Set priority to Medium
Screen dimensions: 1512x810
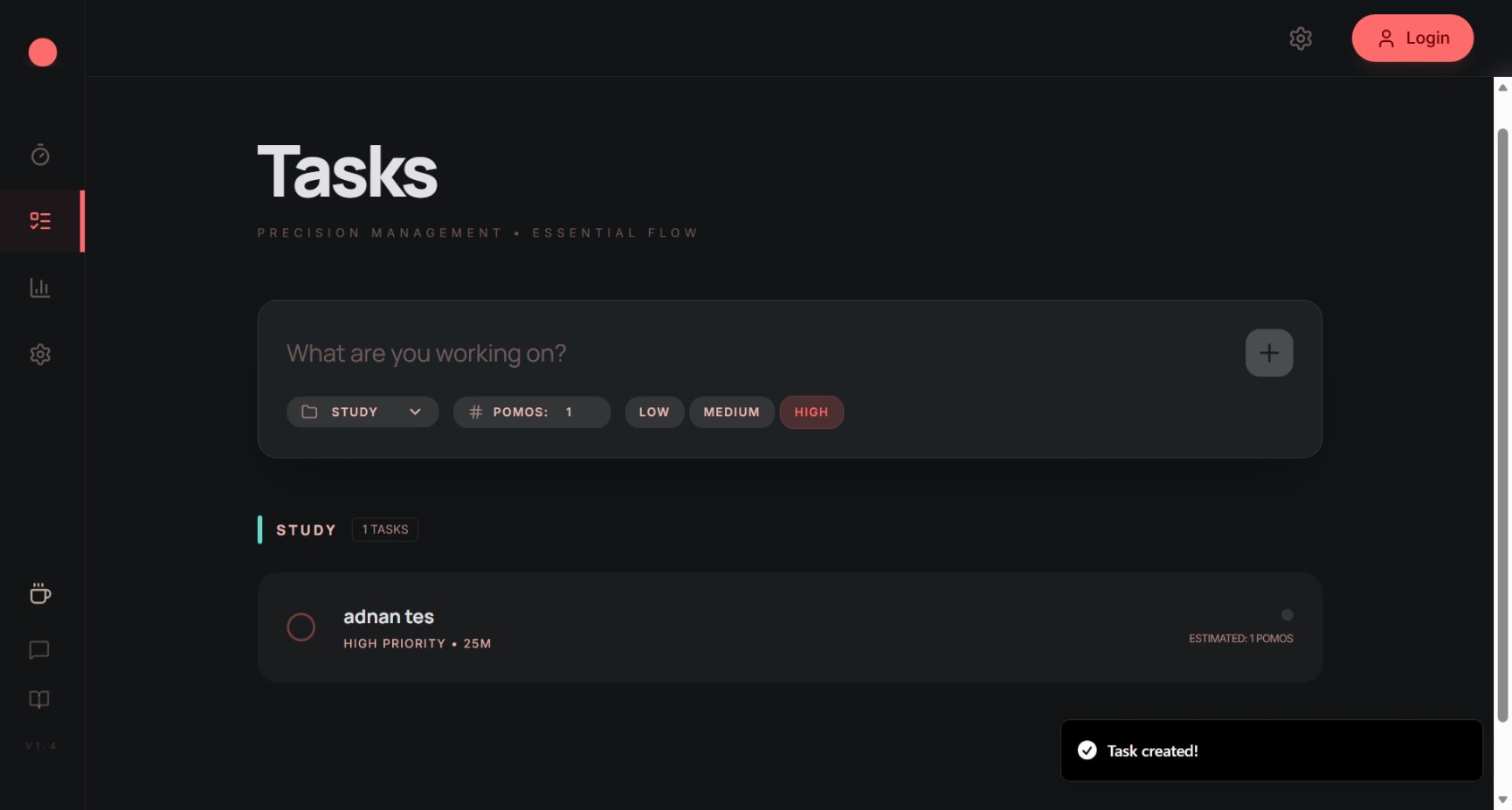(x=731, y=412)
